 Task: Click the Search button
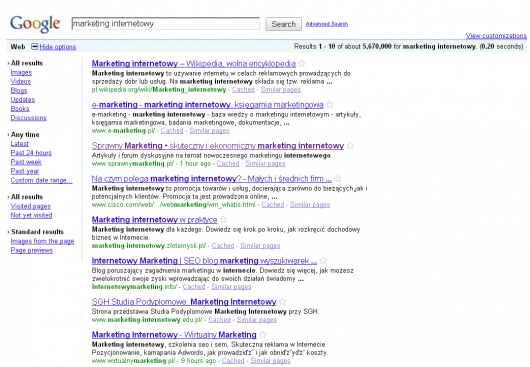[x=283, y=24]
